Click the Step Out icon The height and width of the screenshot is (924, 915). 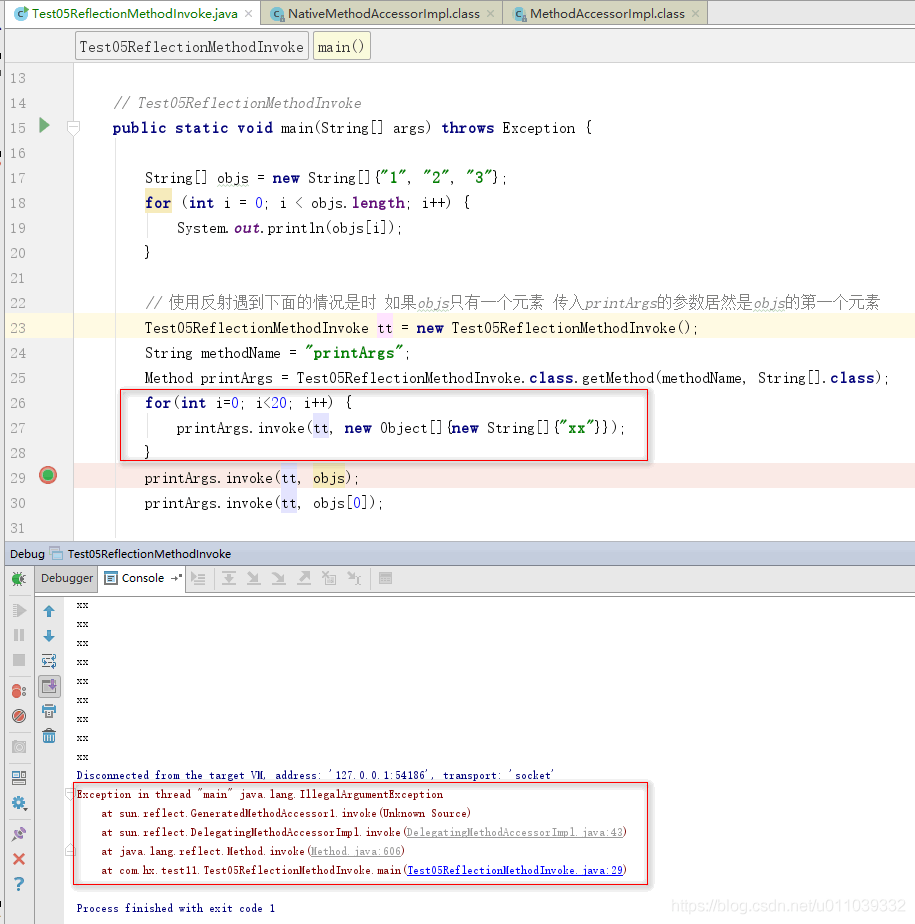[x=304, y=579]
